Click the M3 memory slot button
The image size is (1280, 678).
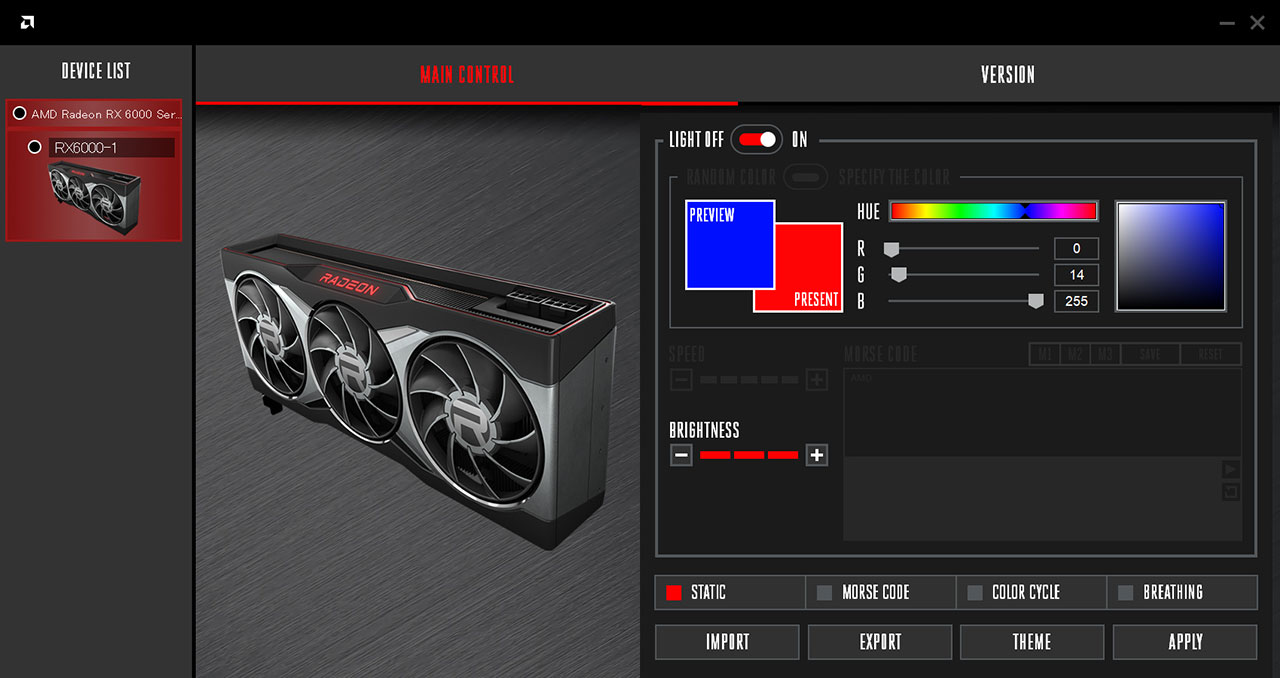(x=1105, y=354)
